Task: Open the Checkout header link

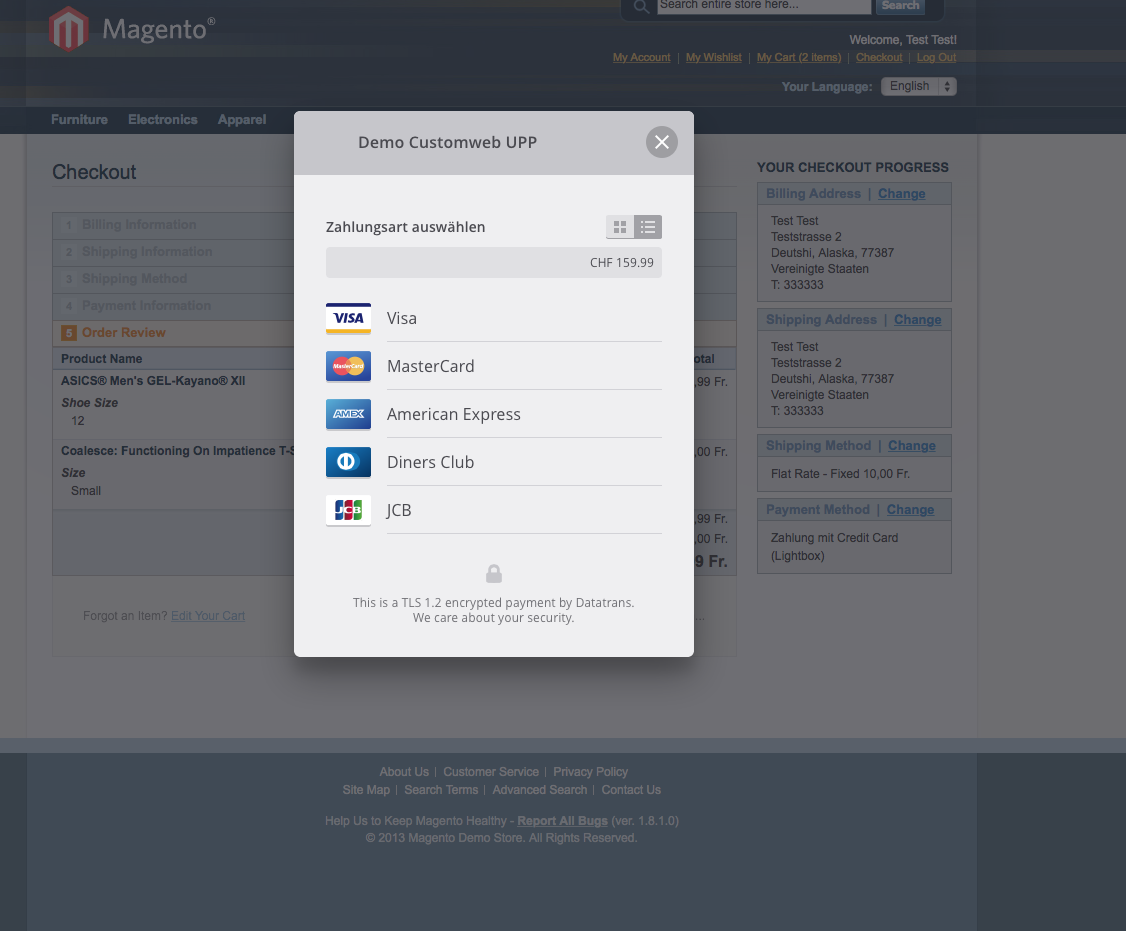Action: click(879, 57)
